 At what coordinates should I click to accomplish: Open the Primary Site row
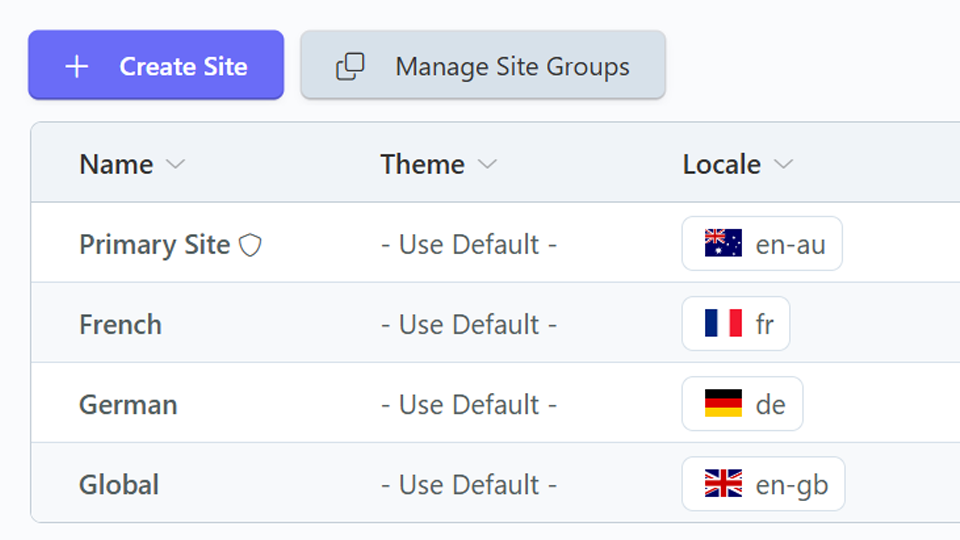[x=495, y=242]
